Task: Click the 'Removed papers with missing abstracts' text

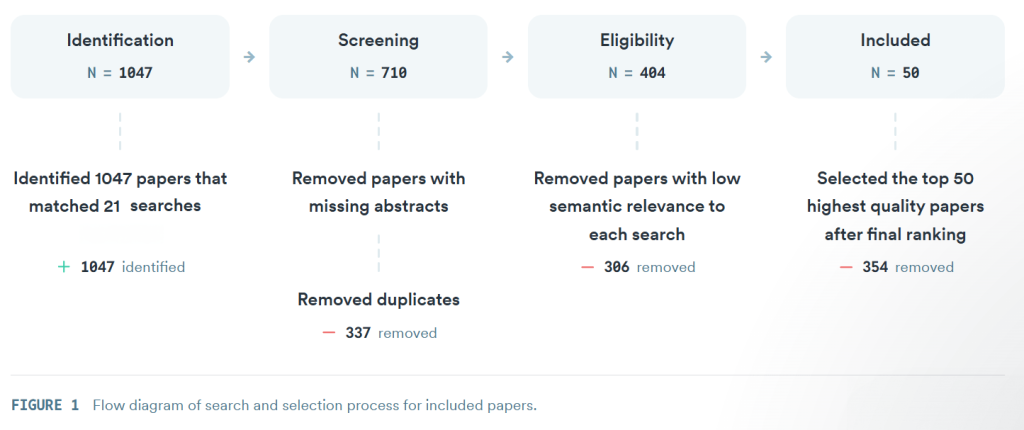Action: [378, 192]
